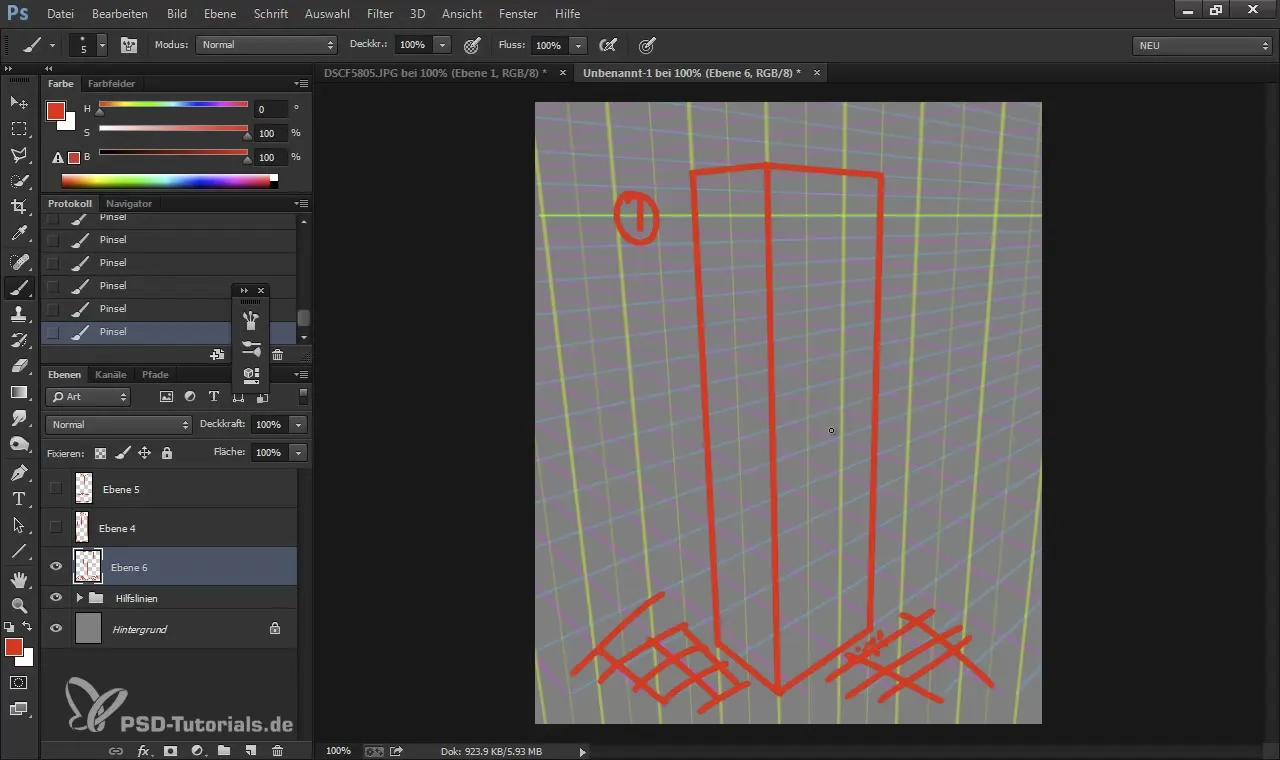Select the Hand tool

(19, 580)
